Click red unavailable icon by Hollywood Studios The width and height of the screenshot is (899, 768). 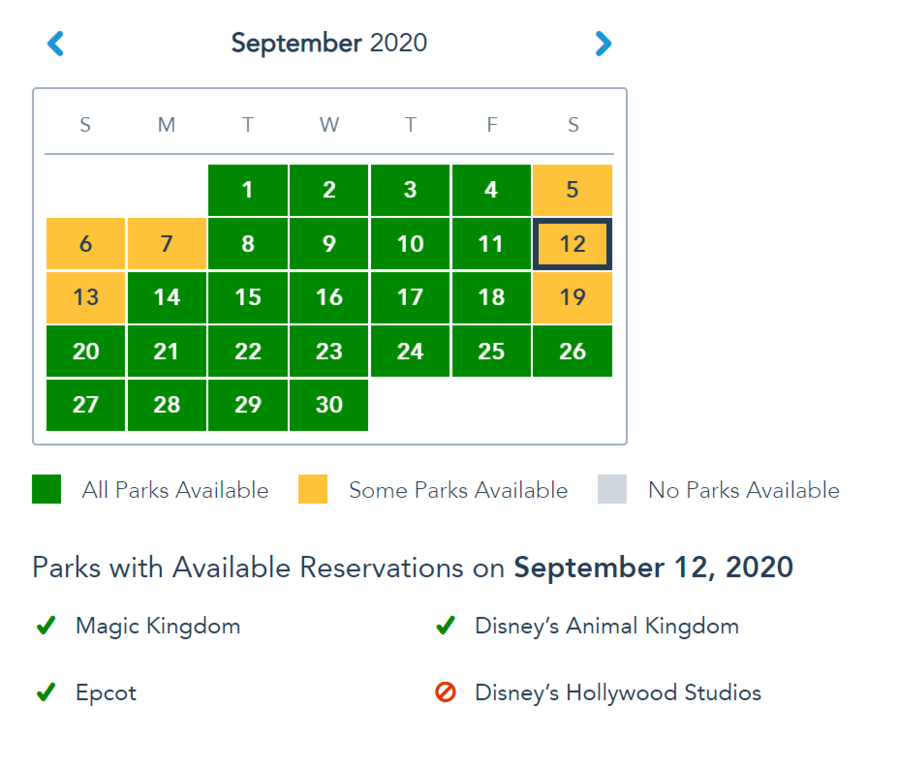coord(445,692)
